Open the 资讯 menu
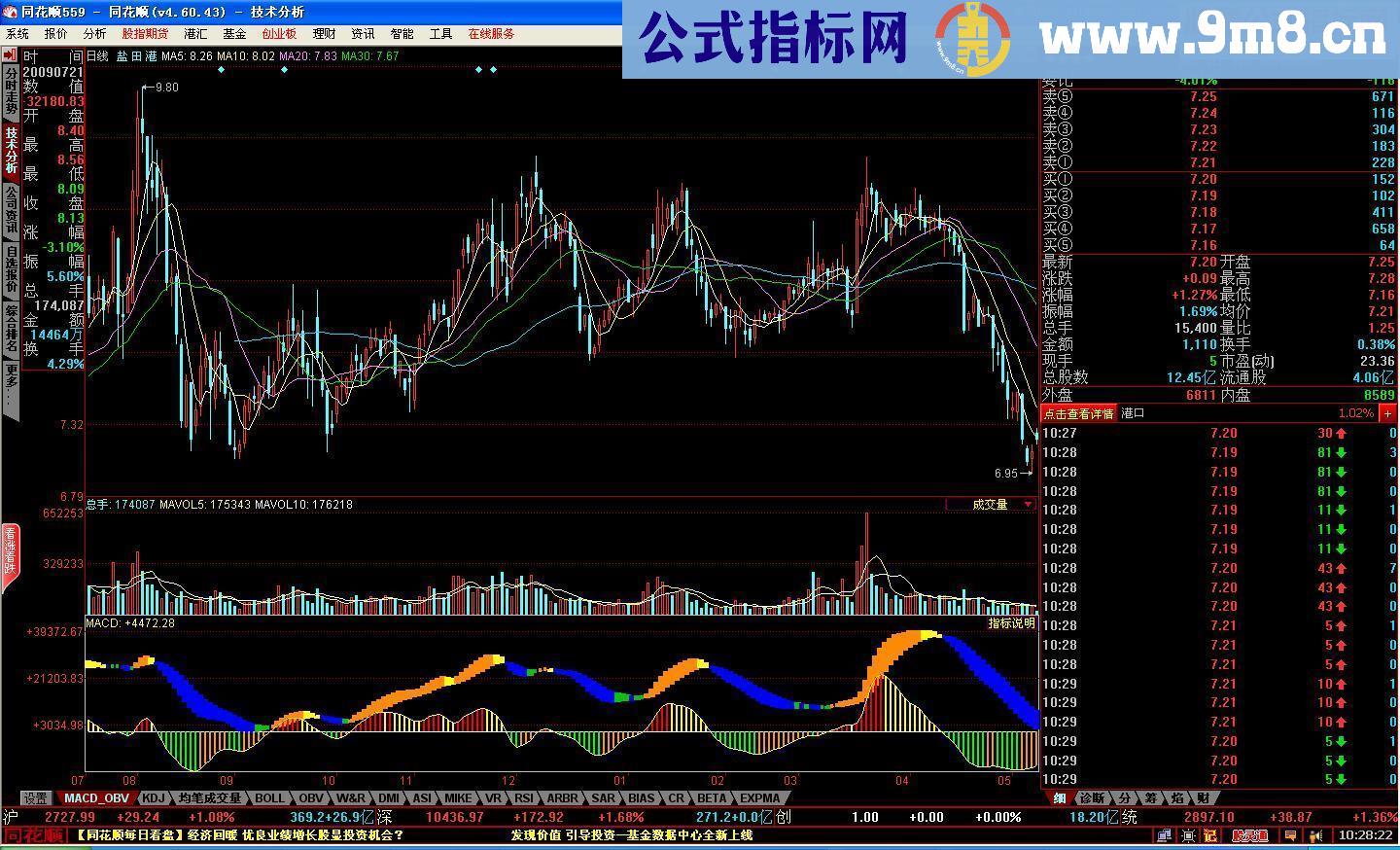 [x=363, y=34]
